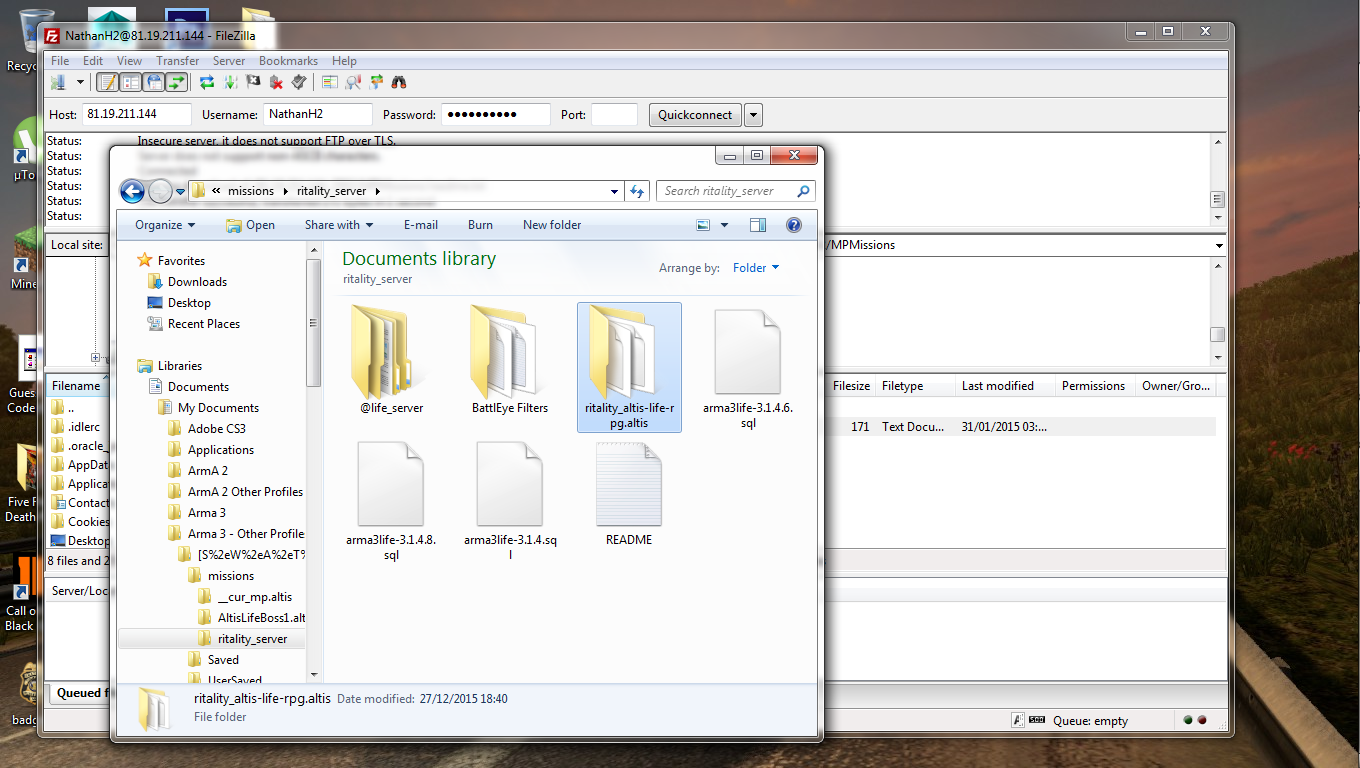
Task: Toggle directory comparison icon
Action: click(352, 82)
